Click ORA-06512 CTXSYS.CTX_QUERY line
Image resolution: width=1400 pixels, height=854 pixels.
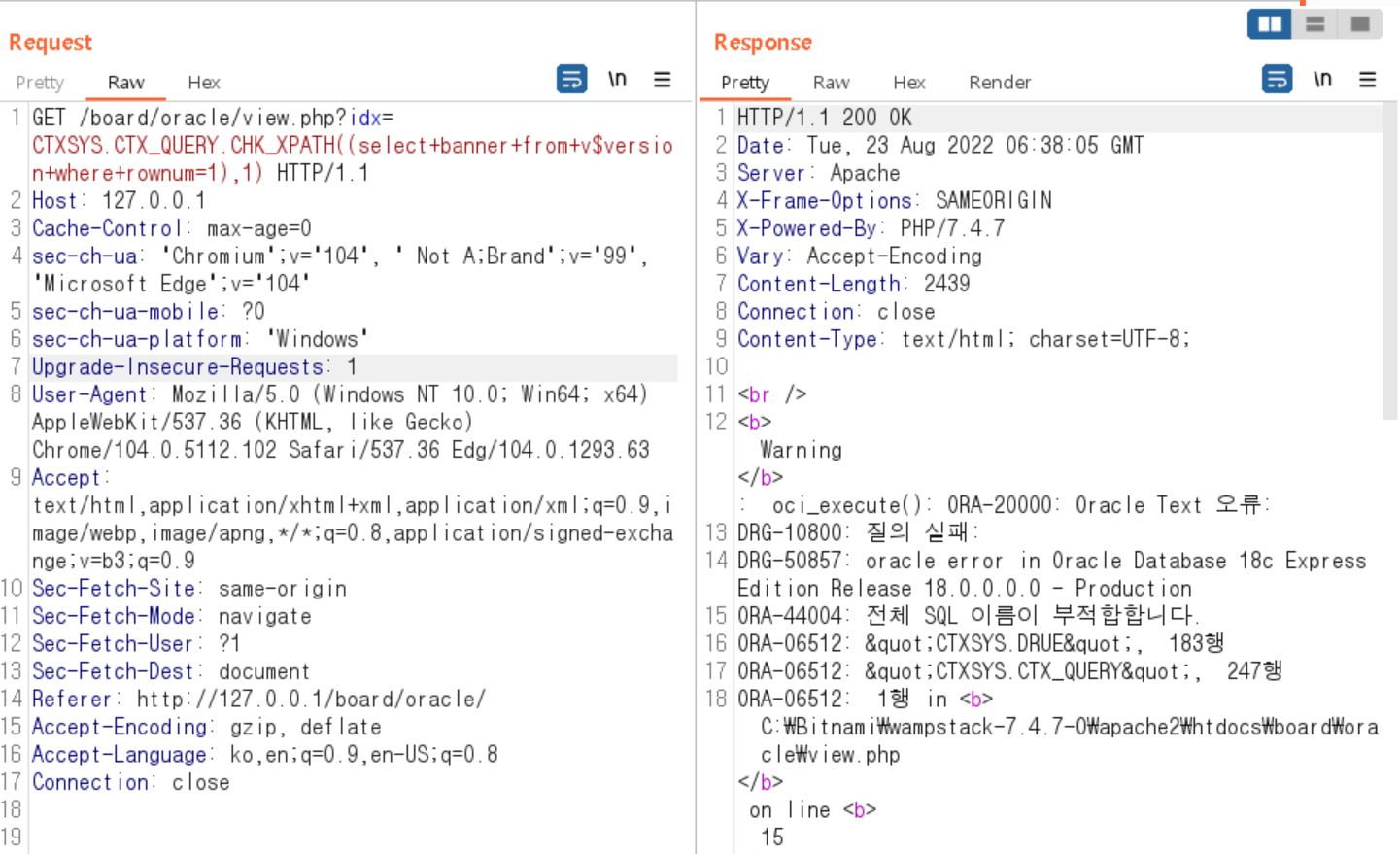1010,671
